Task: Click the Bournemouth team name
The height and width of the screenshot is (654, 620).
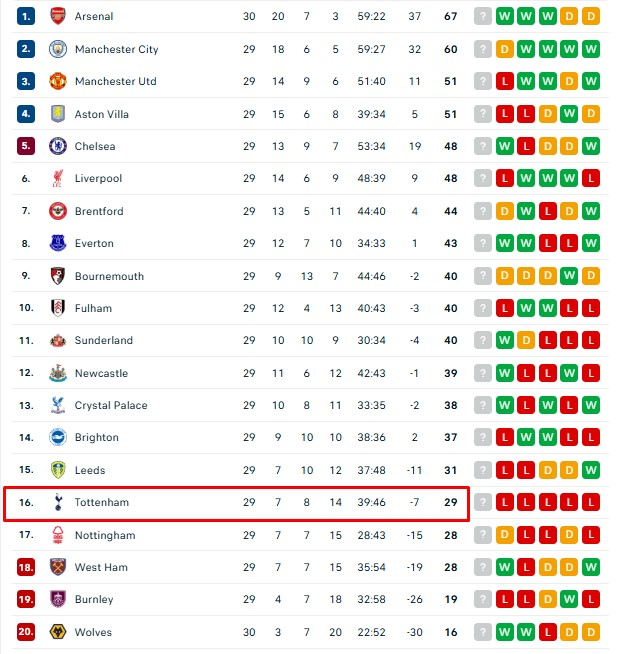Action: click(108, 276)
